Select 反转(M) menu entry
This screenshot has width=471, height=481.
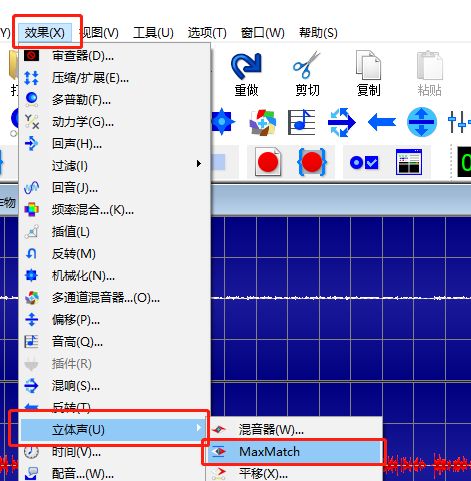point(115,254)
